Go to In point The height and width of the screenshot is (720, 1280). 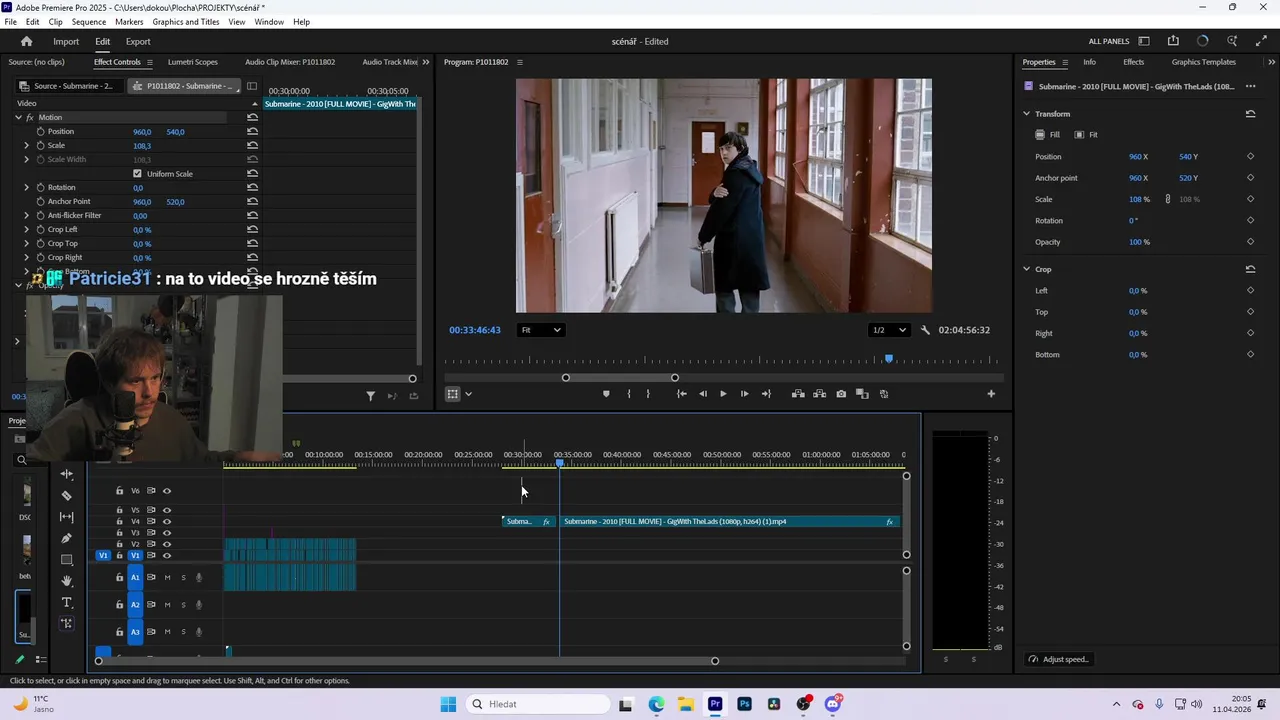(x=682, y=394)
